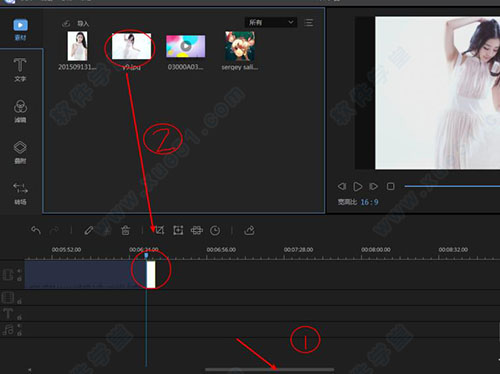Image resolution: width=500 pixels, height=374 pixels.
Task: Click the Export share icon in the toolbar
Action: pyautogui.click(x=249, y=230)
